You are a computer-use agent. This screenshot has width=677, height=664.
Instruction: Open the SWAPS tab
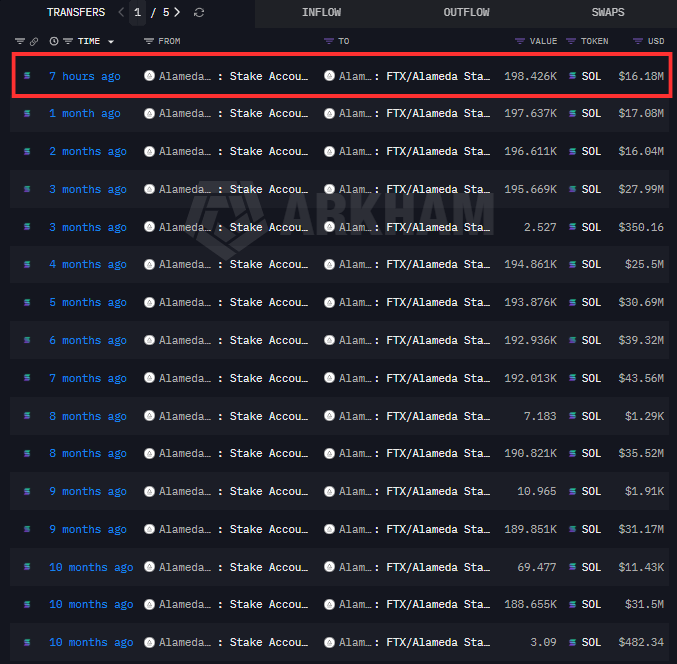608,13
